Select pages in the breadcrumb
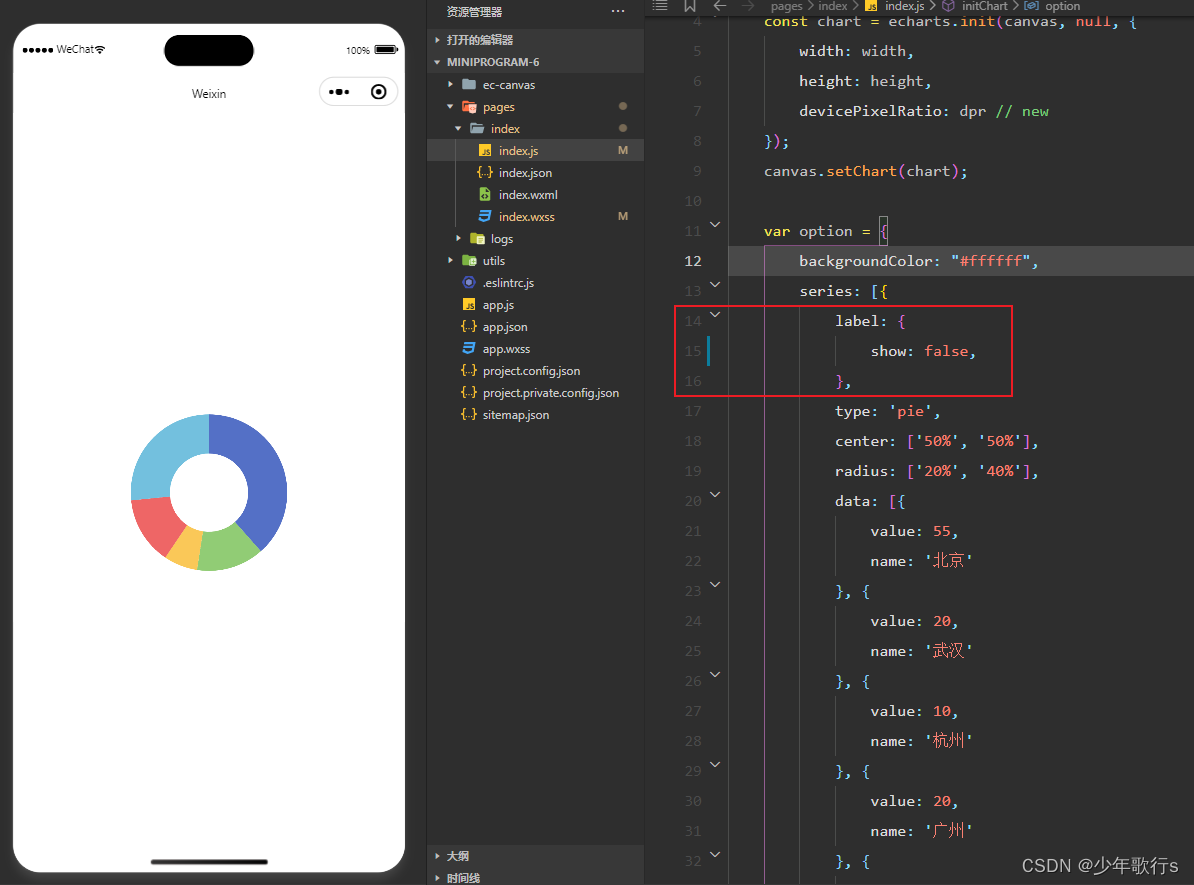The height and width of the screenshot is (885, 1194). pyautogui.click(x=786, y=6)
